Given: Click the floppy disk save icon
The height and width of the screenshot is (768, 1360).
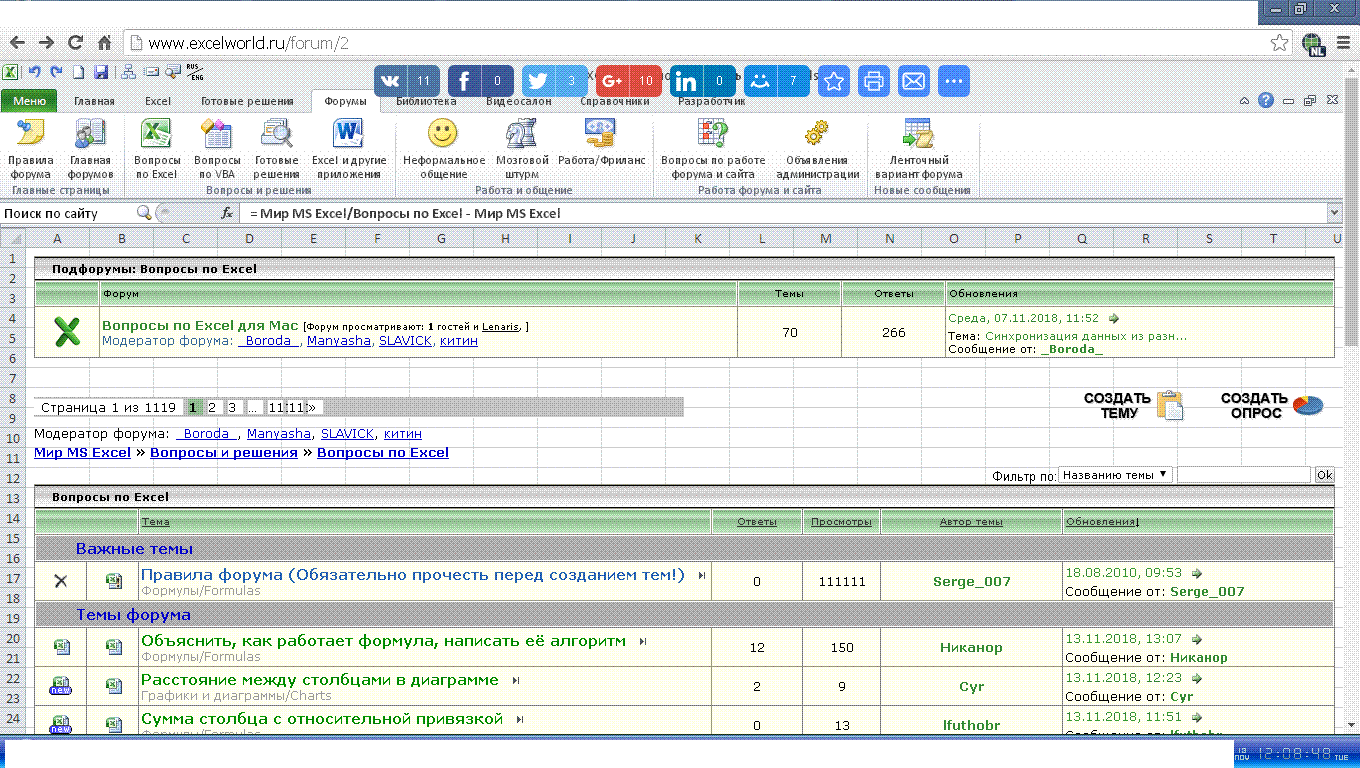Looking at the screenshot, I should coord(101,72).
